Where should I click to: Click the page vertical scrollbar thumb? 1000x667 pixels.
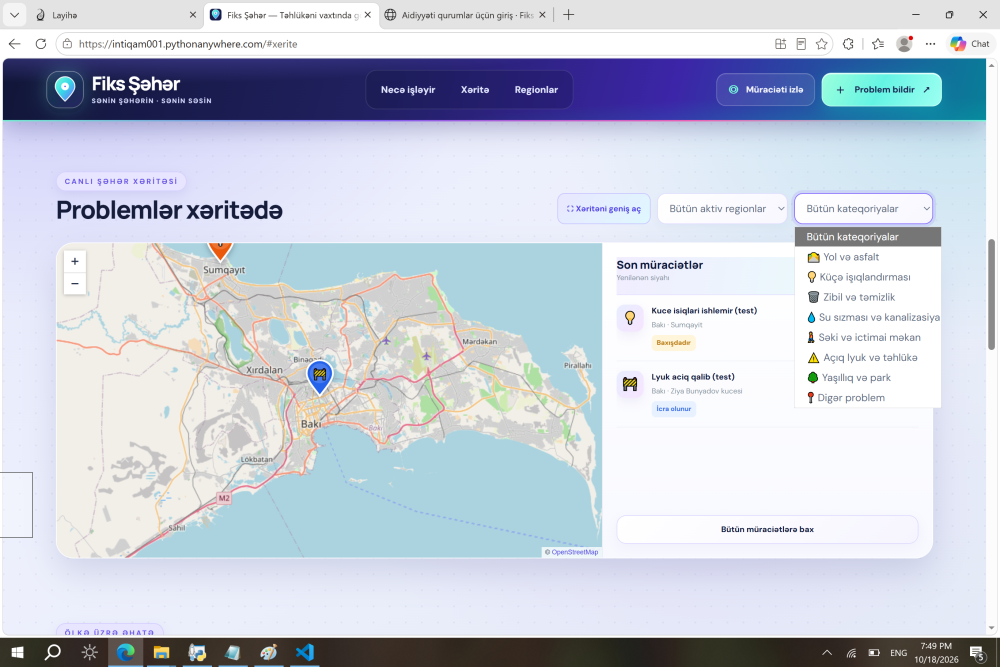[x=991, y=294]
